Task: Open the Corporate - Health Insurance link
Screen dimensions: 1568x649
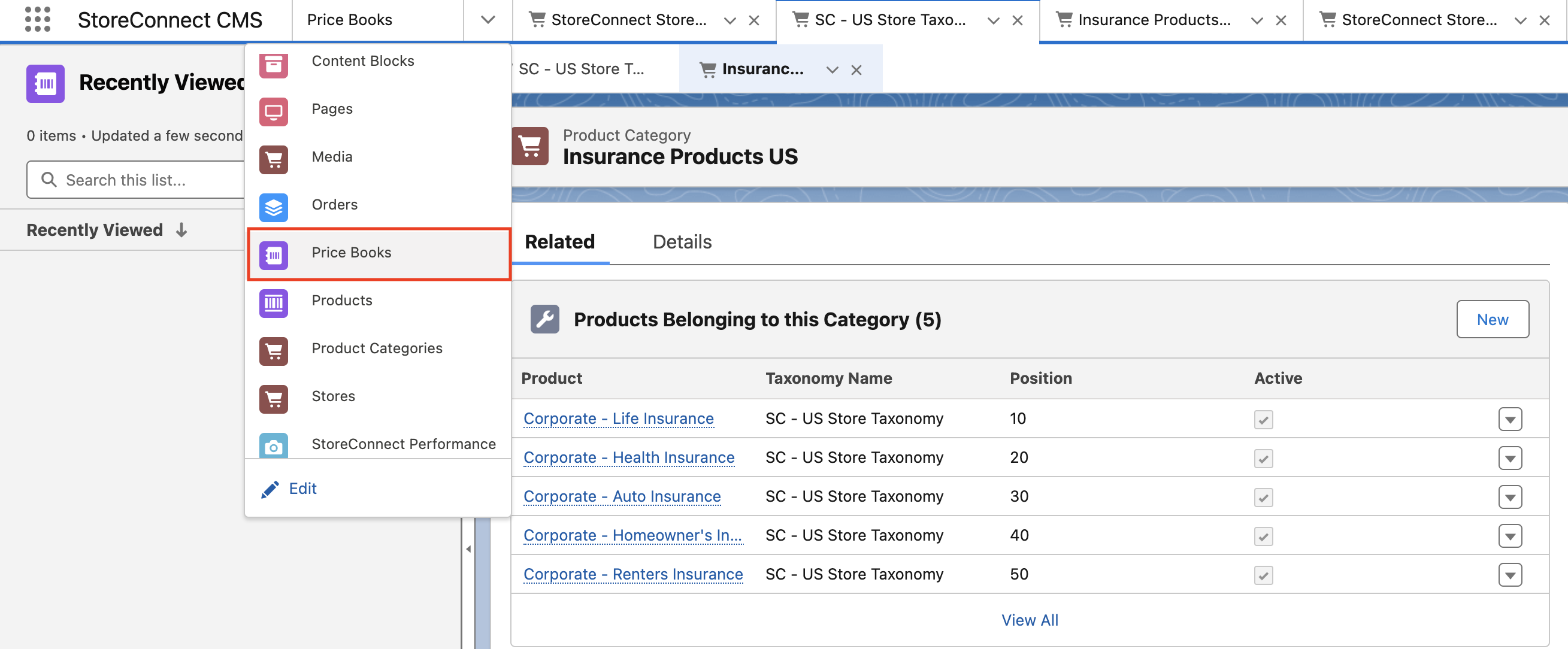Action: click(x=629, y=457)
